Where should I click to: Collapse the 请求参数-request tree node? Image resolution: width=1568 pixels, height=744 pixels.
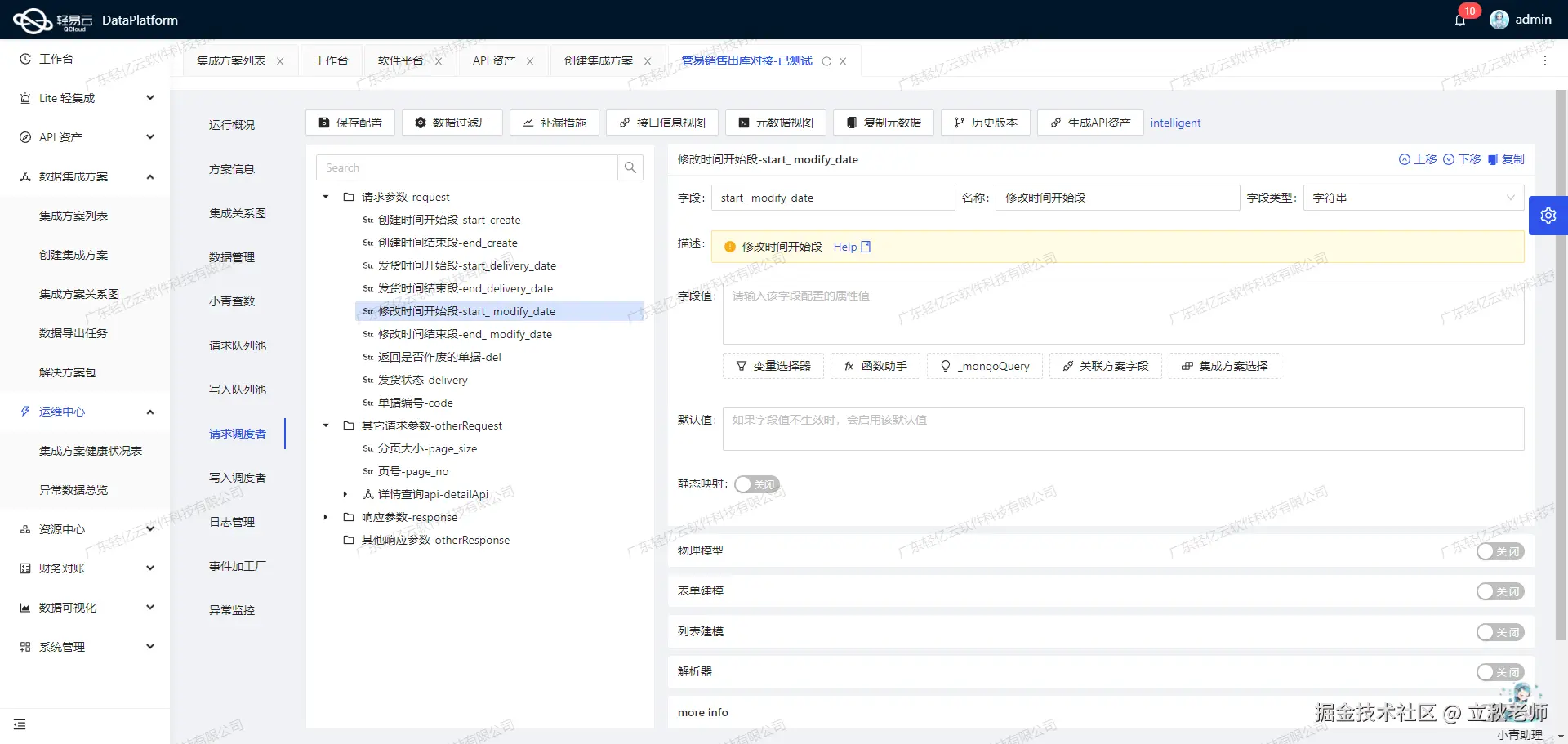pyautogui.click(x=325, y=197)
